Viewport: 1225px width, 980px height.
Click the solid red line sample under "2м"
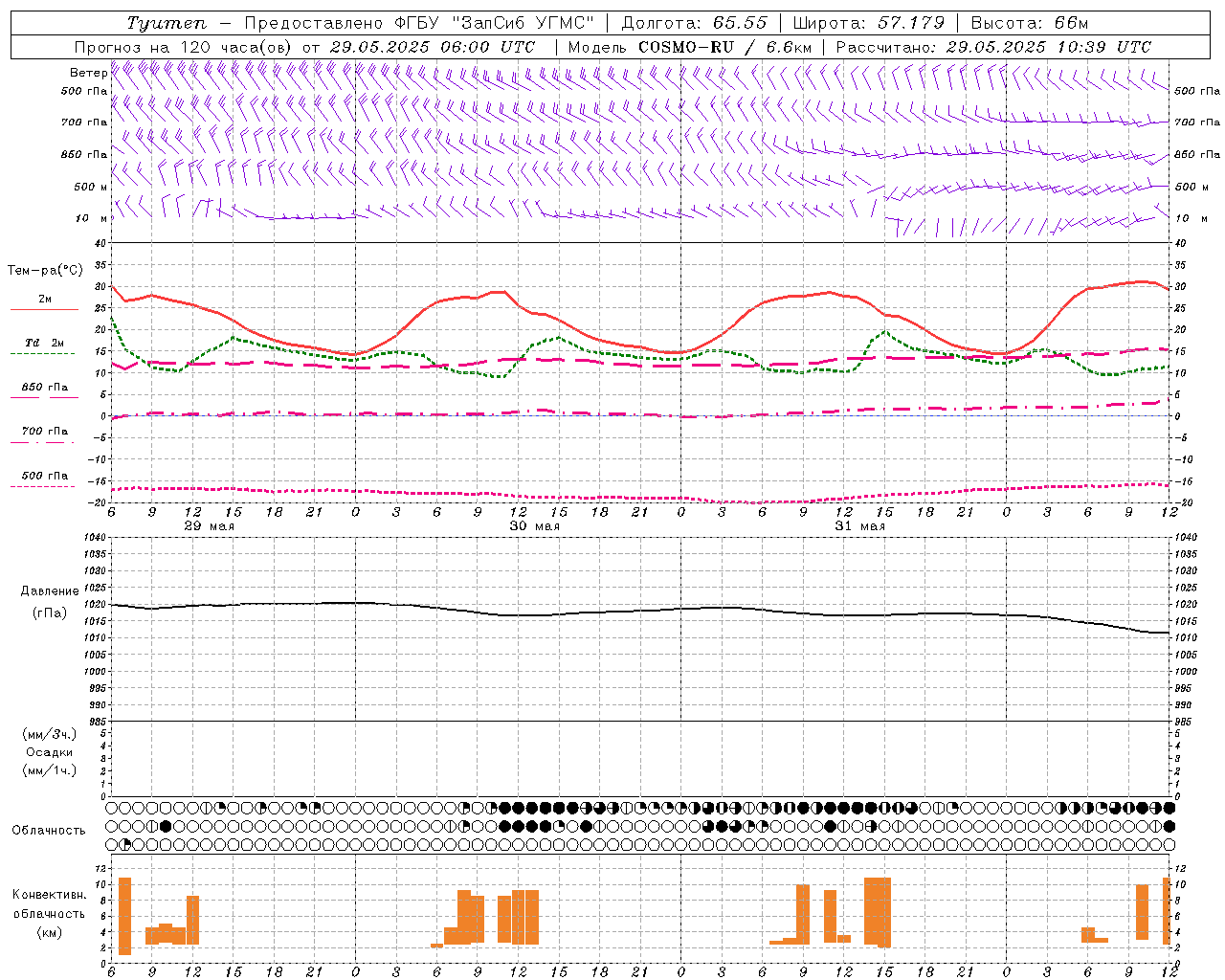click(x=44, y=310)
